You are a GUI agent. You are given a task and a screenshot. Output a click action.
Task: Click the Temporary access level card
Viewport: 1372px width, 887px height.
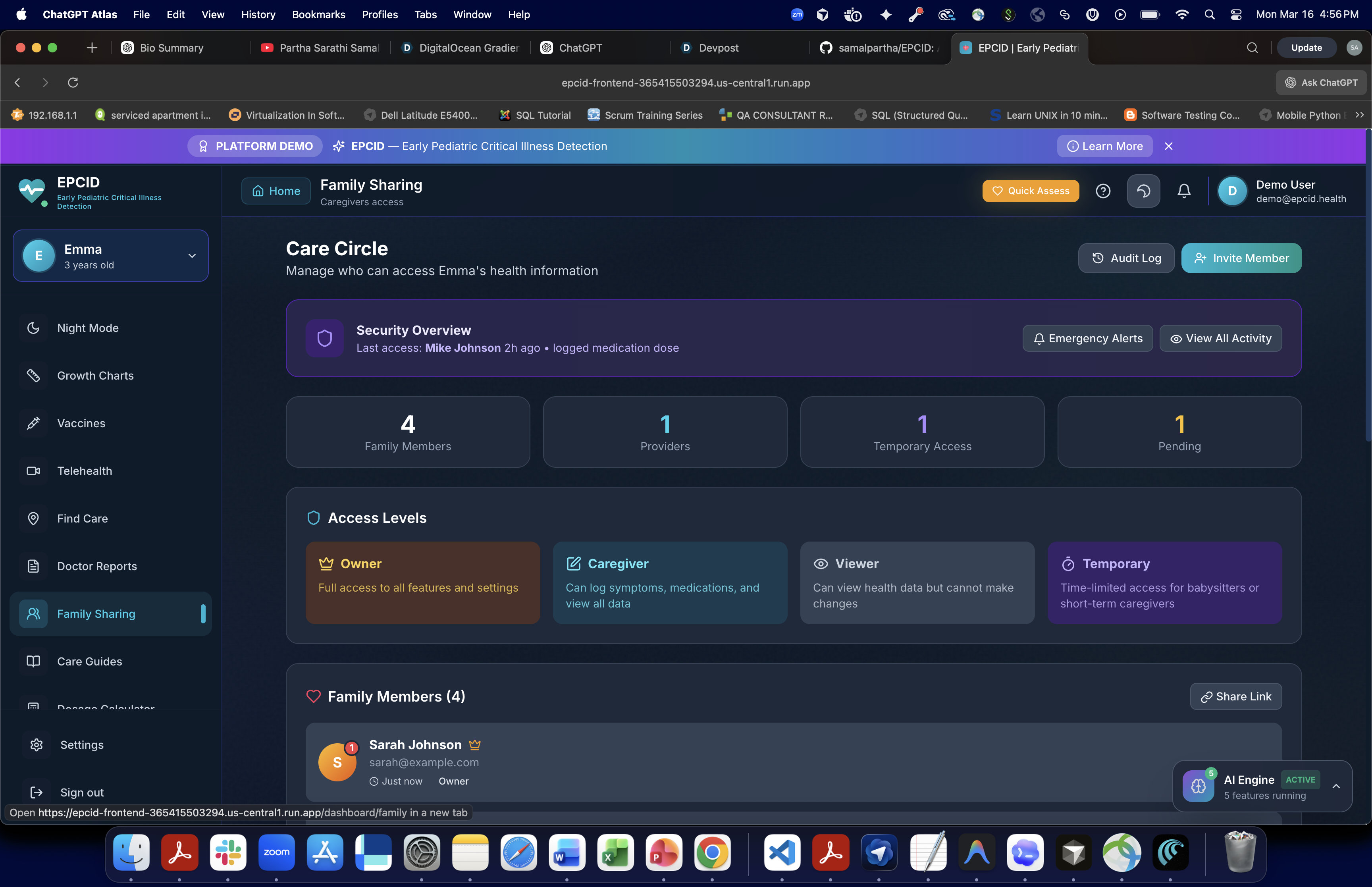(x=1164, y=582)
